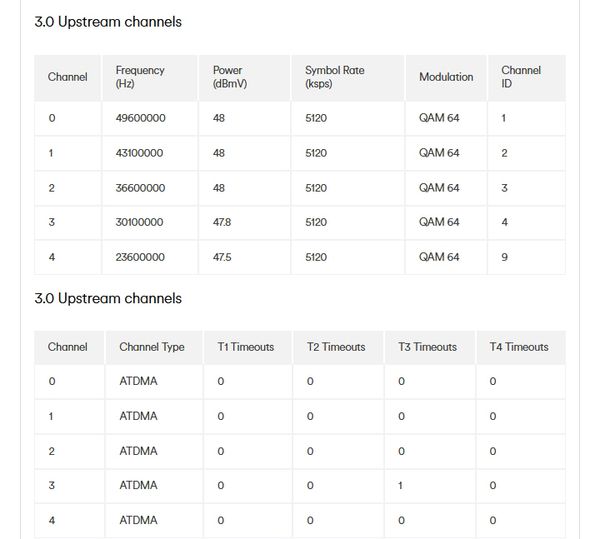Click the Symbol Rate (ksps) column header
The height and width of the screenshot is (539, 600).
click(347, 78)
